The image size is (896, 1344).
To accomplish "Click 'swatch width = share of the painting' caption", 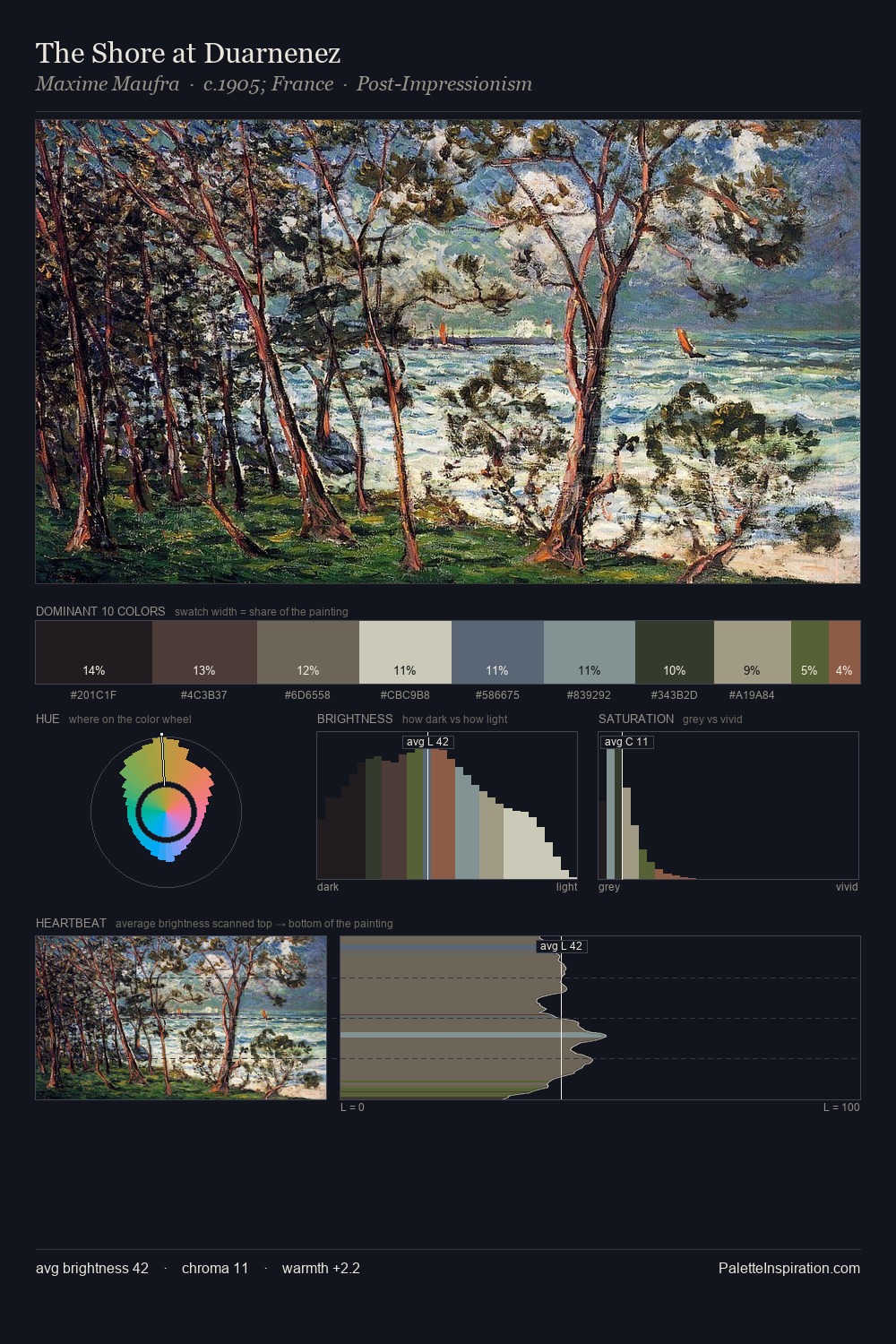I will pyautogui.click(x=262, y=612).
